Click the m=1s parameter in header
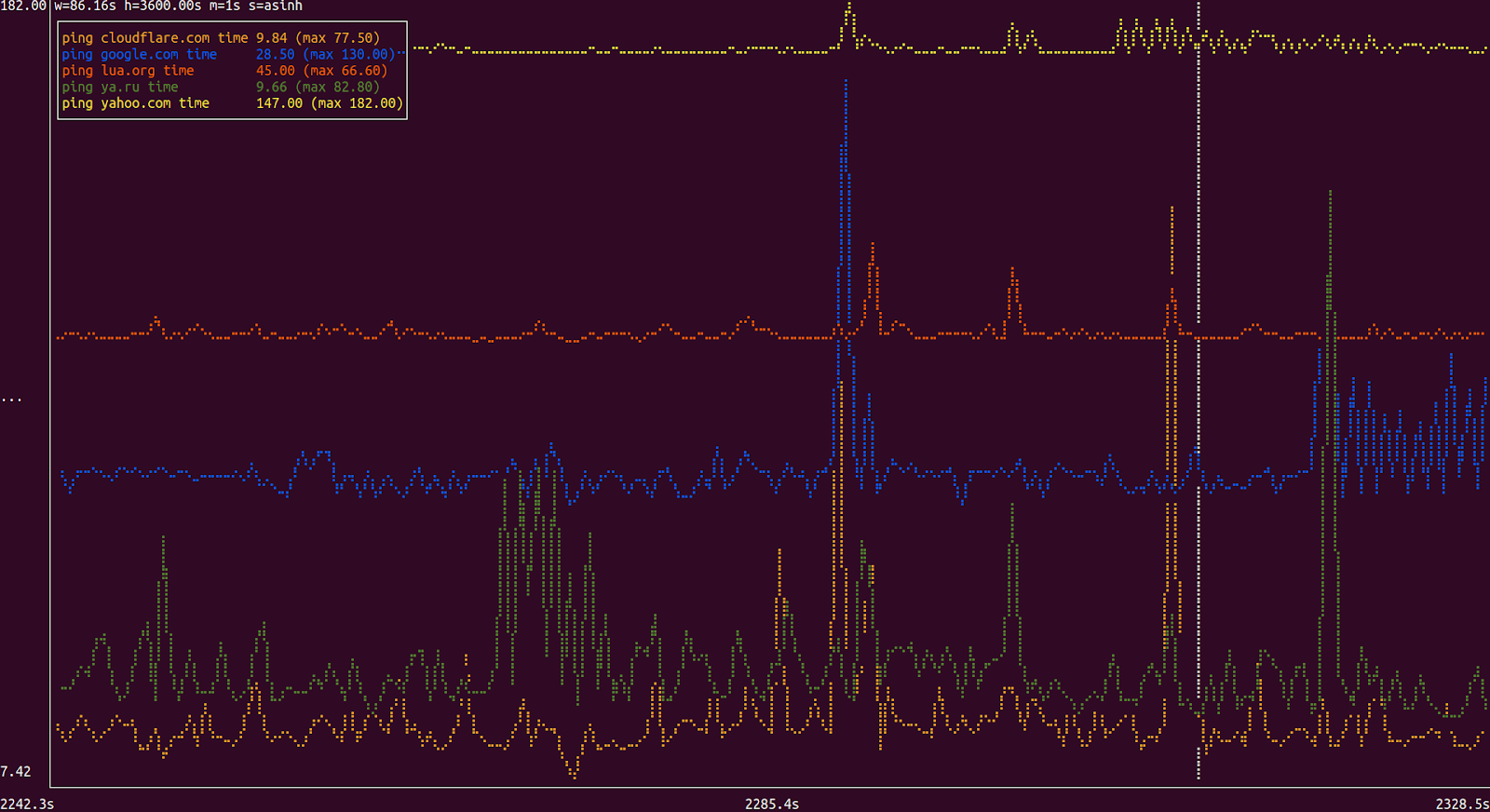The width and height of the screenshot is (1490, 812). (224, 7)
